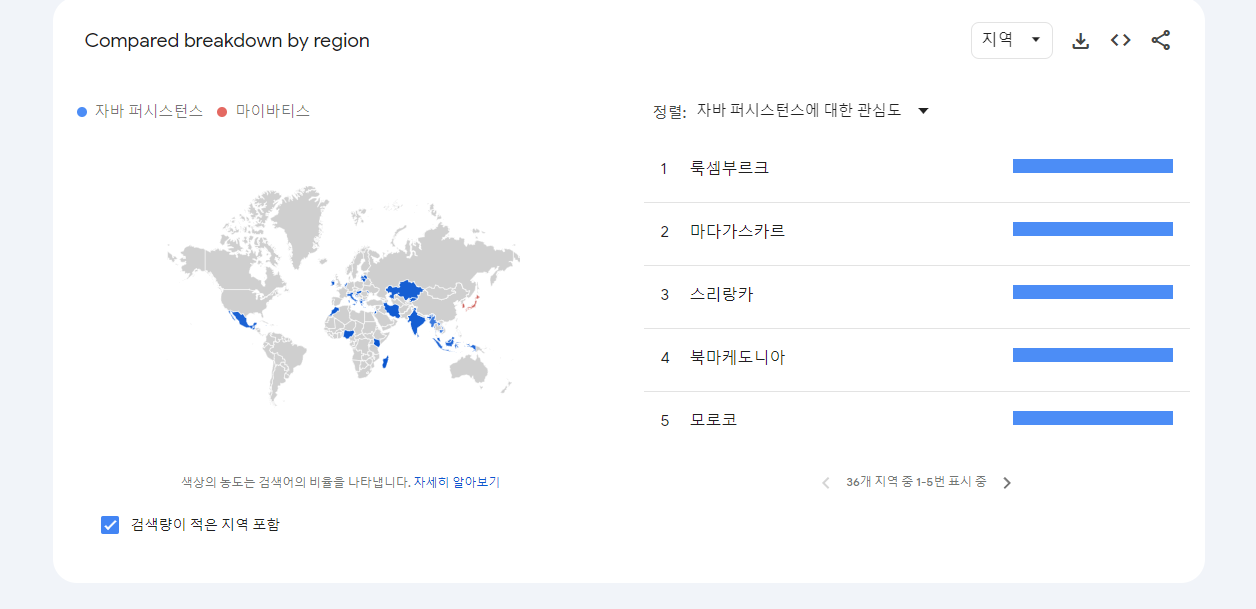Click the share icon
1256x609 pixels.
1160,41
